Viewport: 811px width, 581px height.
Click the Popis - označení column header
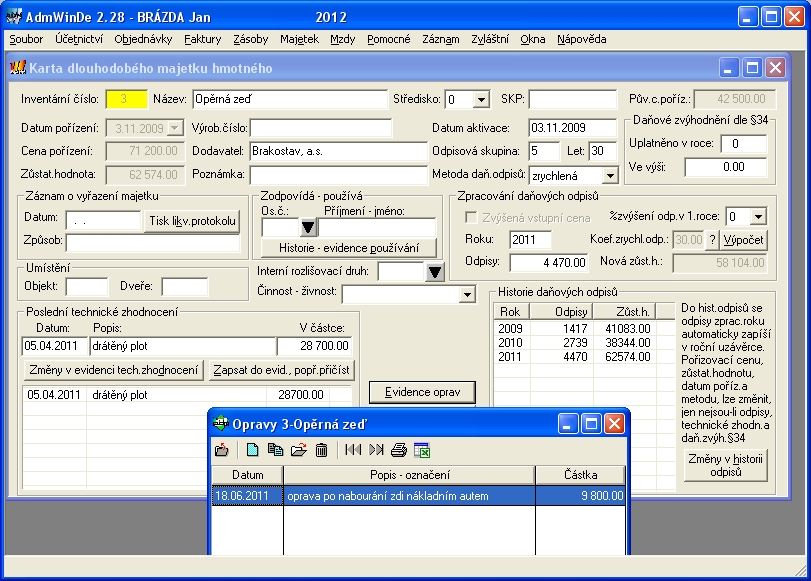(410, 474)
